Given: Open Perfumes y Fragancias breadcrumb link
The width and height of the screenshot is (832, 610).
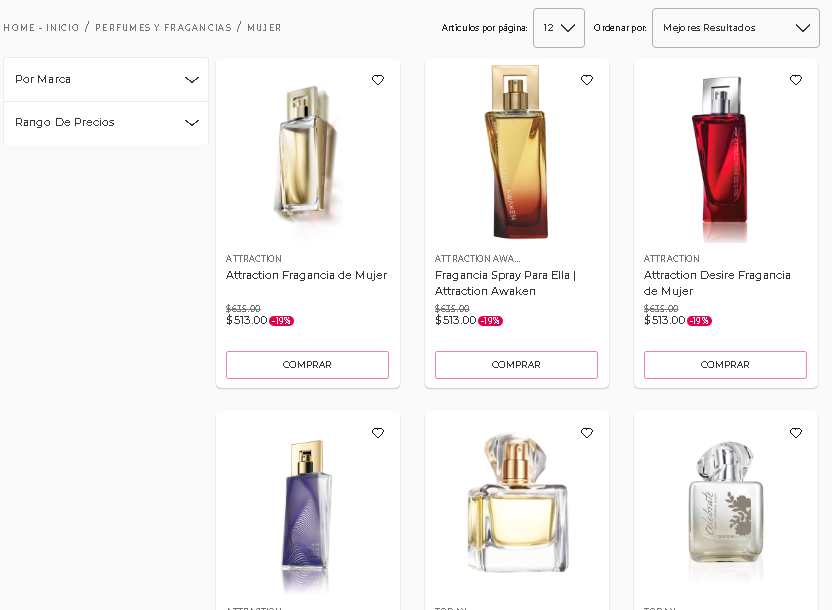Looking at the screenshot, I should coord(163,28).
